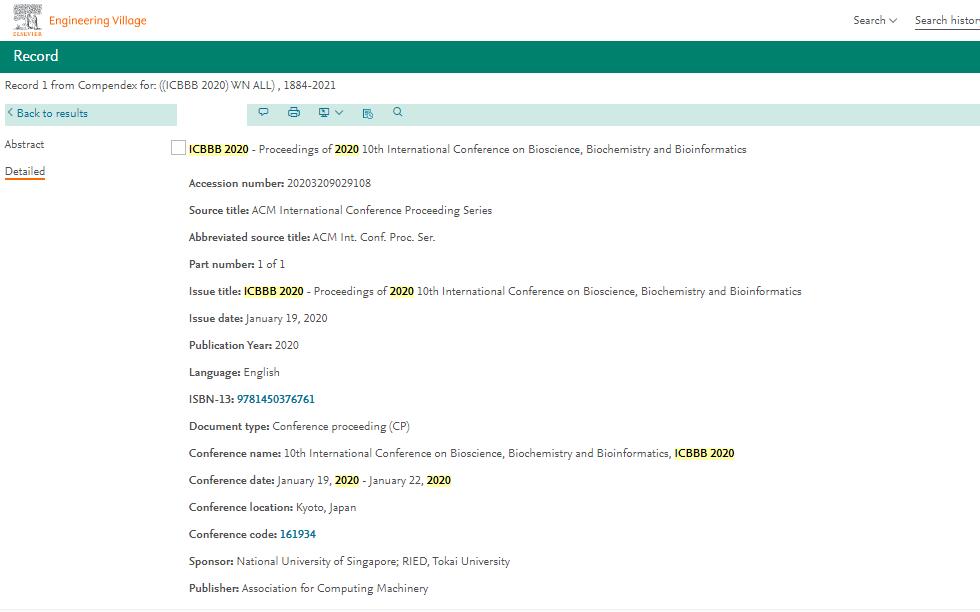
Task: Click the download record icon
Action: [324, 113]
